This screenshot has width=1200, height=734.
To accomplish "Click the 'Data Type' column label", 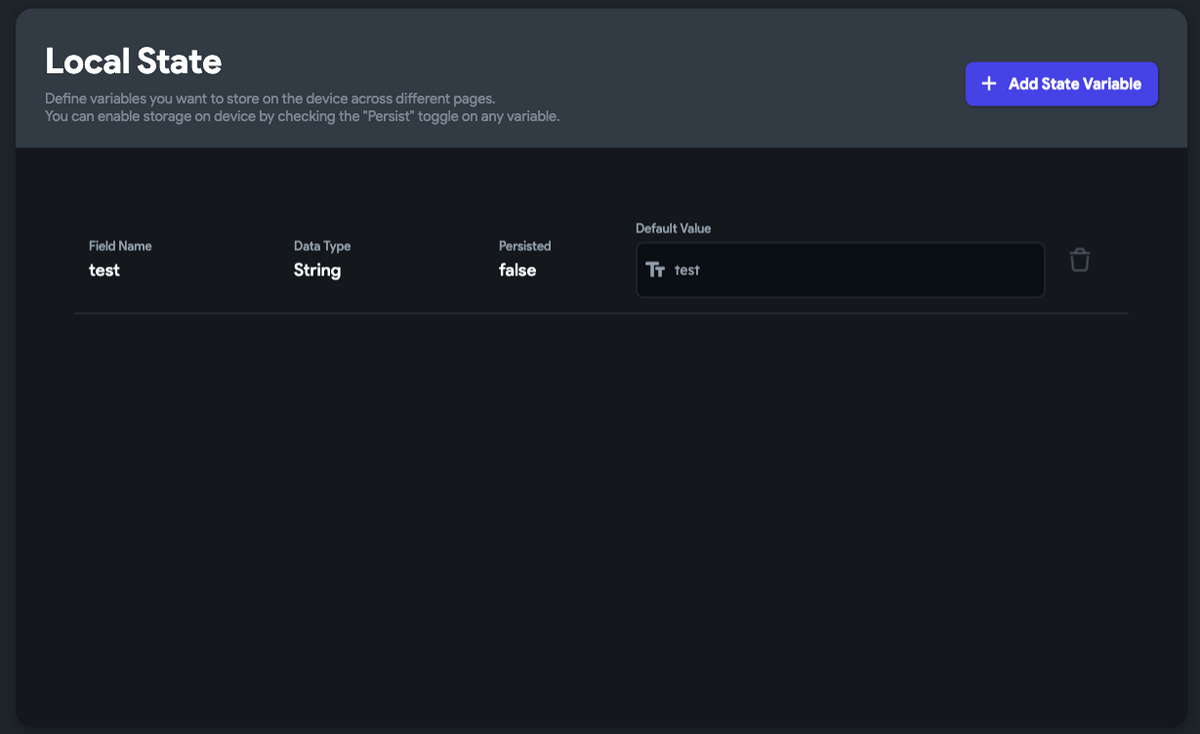I will 322,246.
